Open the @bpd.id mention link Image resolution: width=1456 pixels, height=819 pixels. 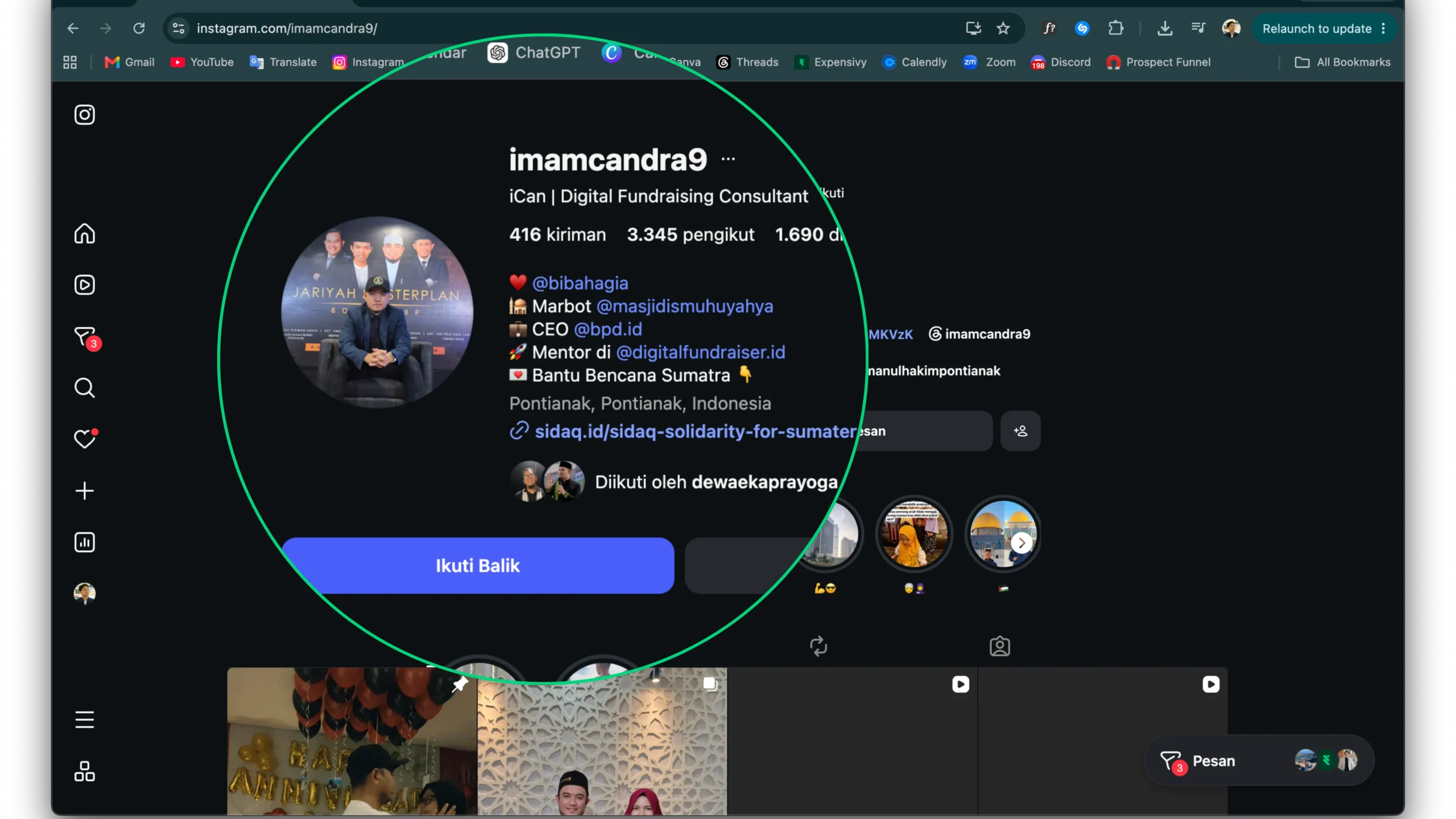608,329
